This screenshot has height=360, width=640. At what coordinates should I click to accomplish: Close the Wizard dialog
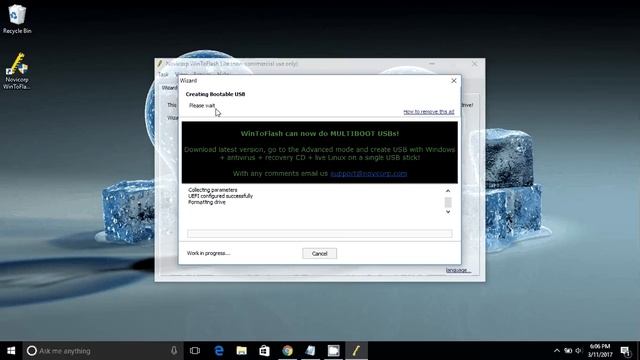tap(454, 81)
